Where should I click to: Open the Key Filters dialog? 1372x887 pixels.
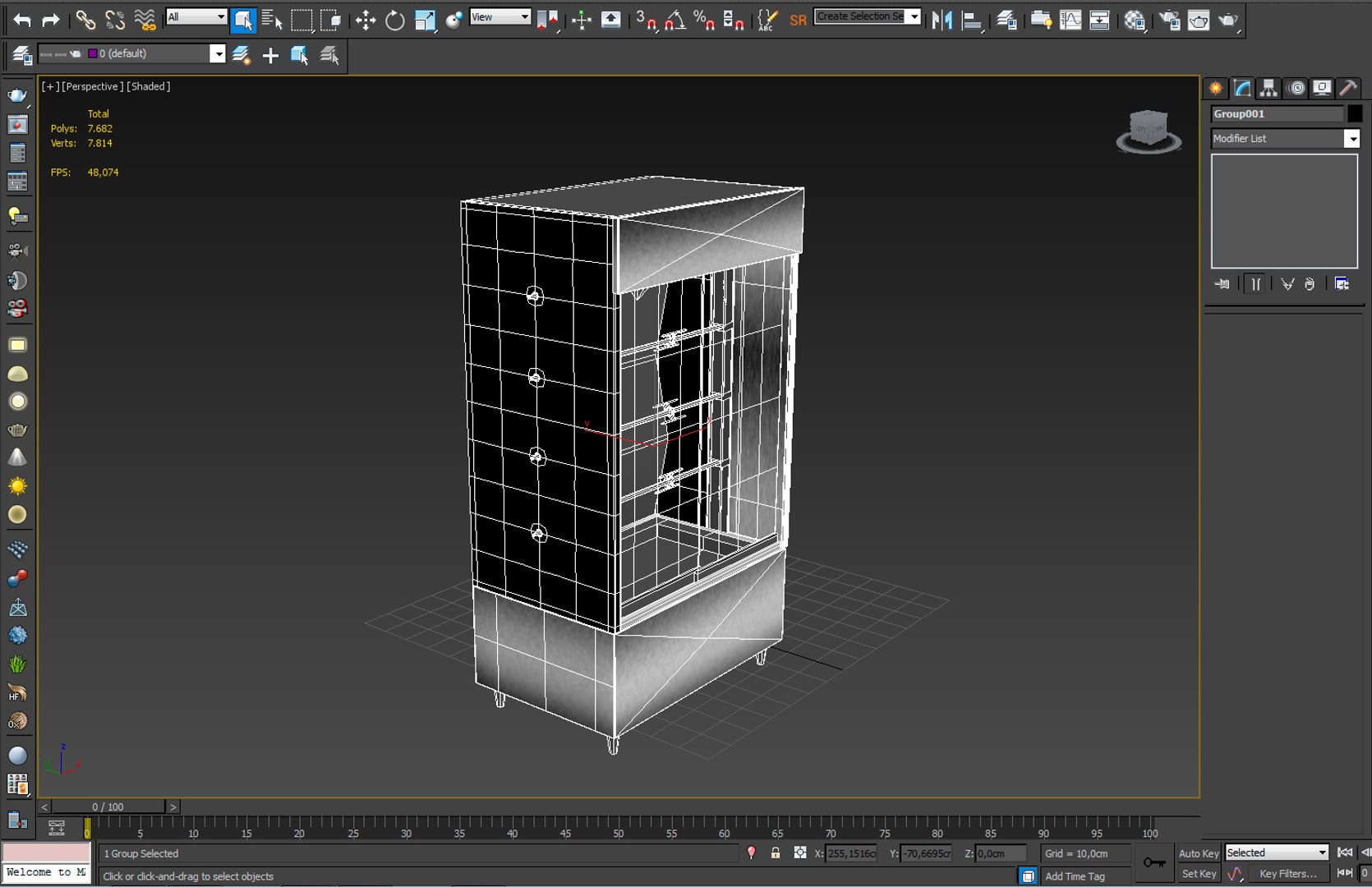(1287, 874)
